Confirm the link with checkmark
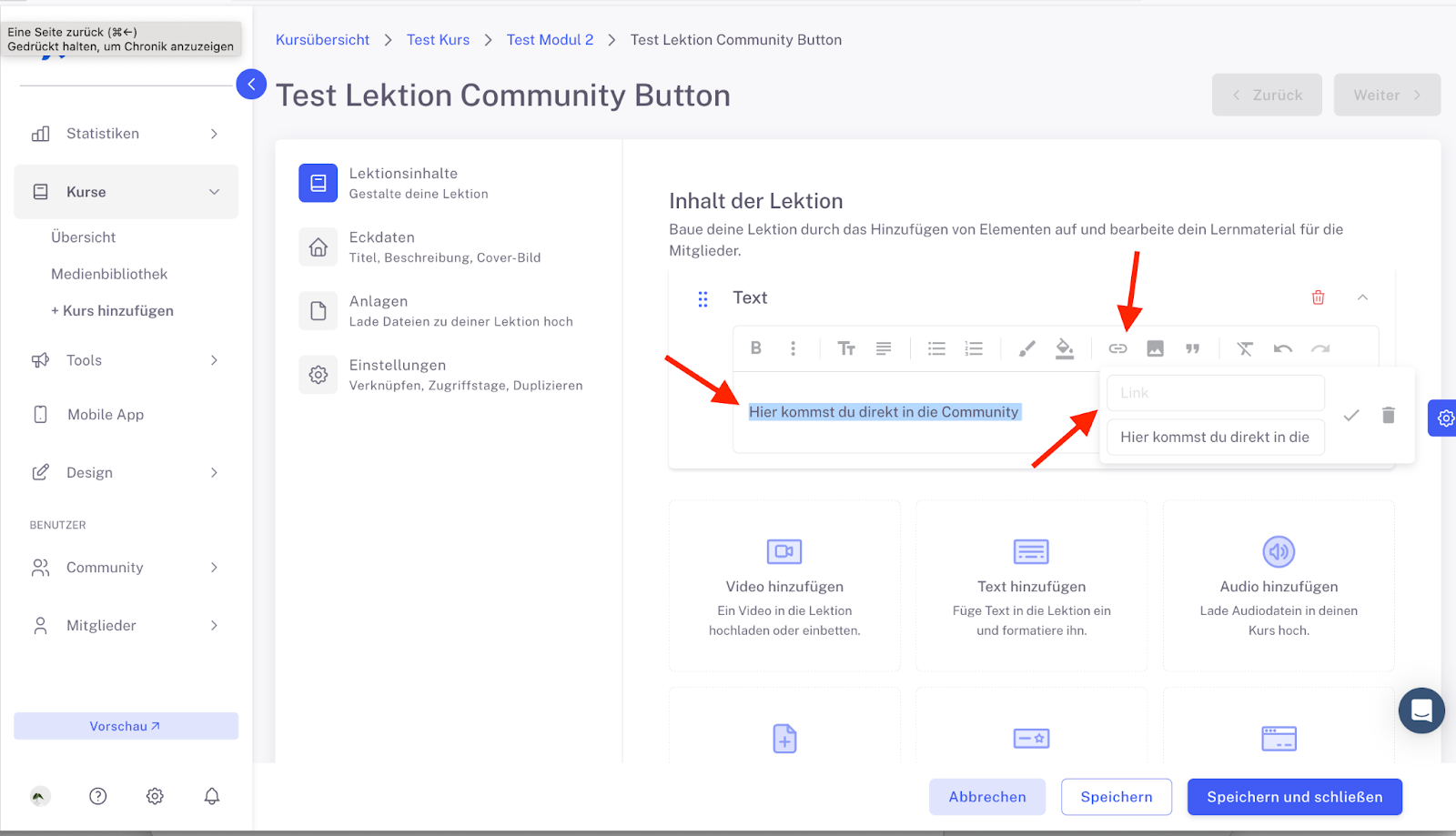Image resolution: width=1456 pixels, height=836 pixels. [1351, 415]
